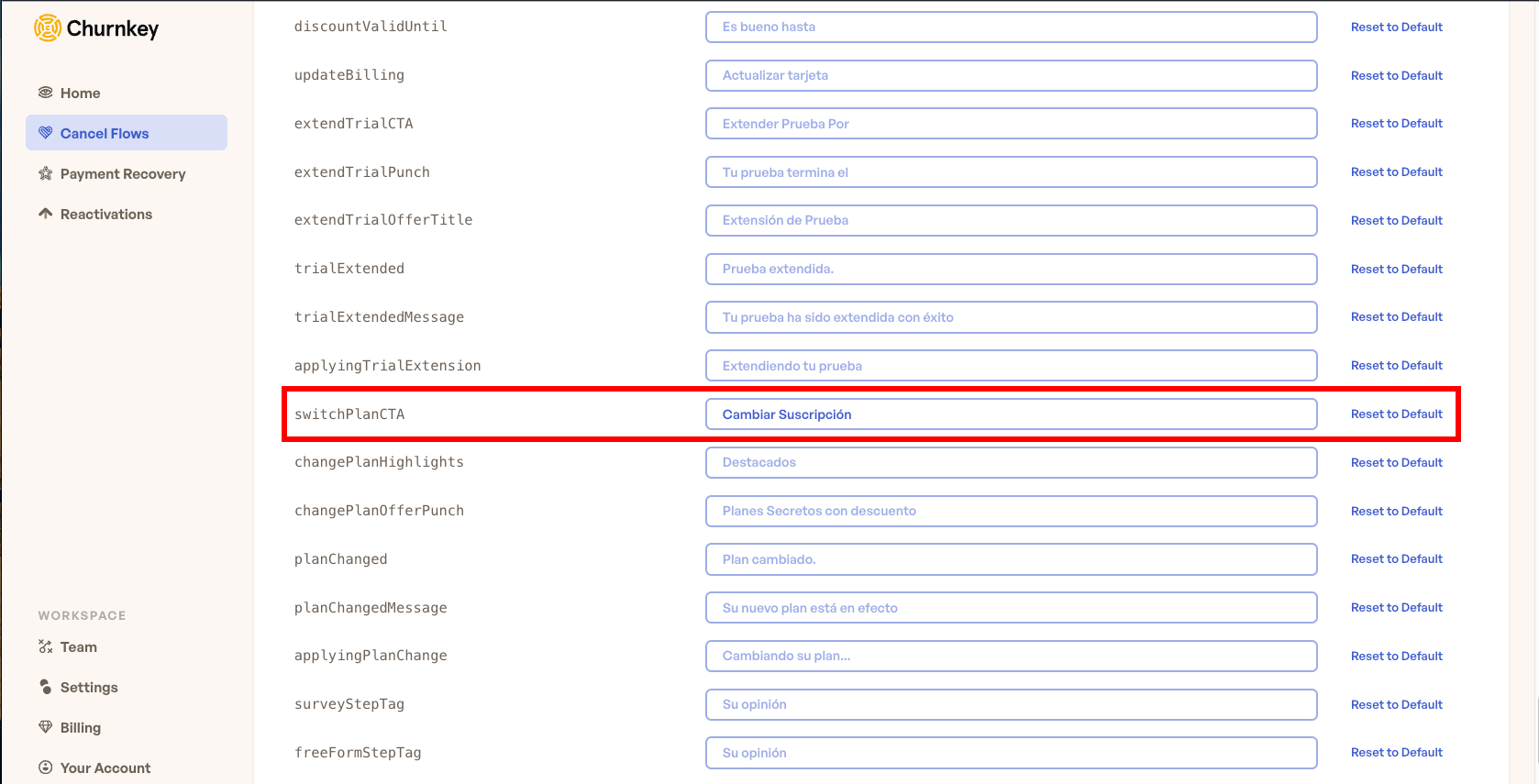Click into the trialExtendedMessage input

pyautogui.click(x=1011, y=317)
